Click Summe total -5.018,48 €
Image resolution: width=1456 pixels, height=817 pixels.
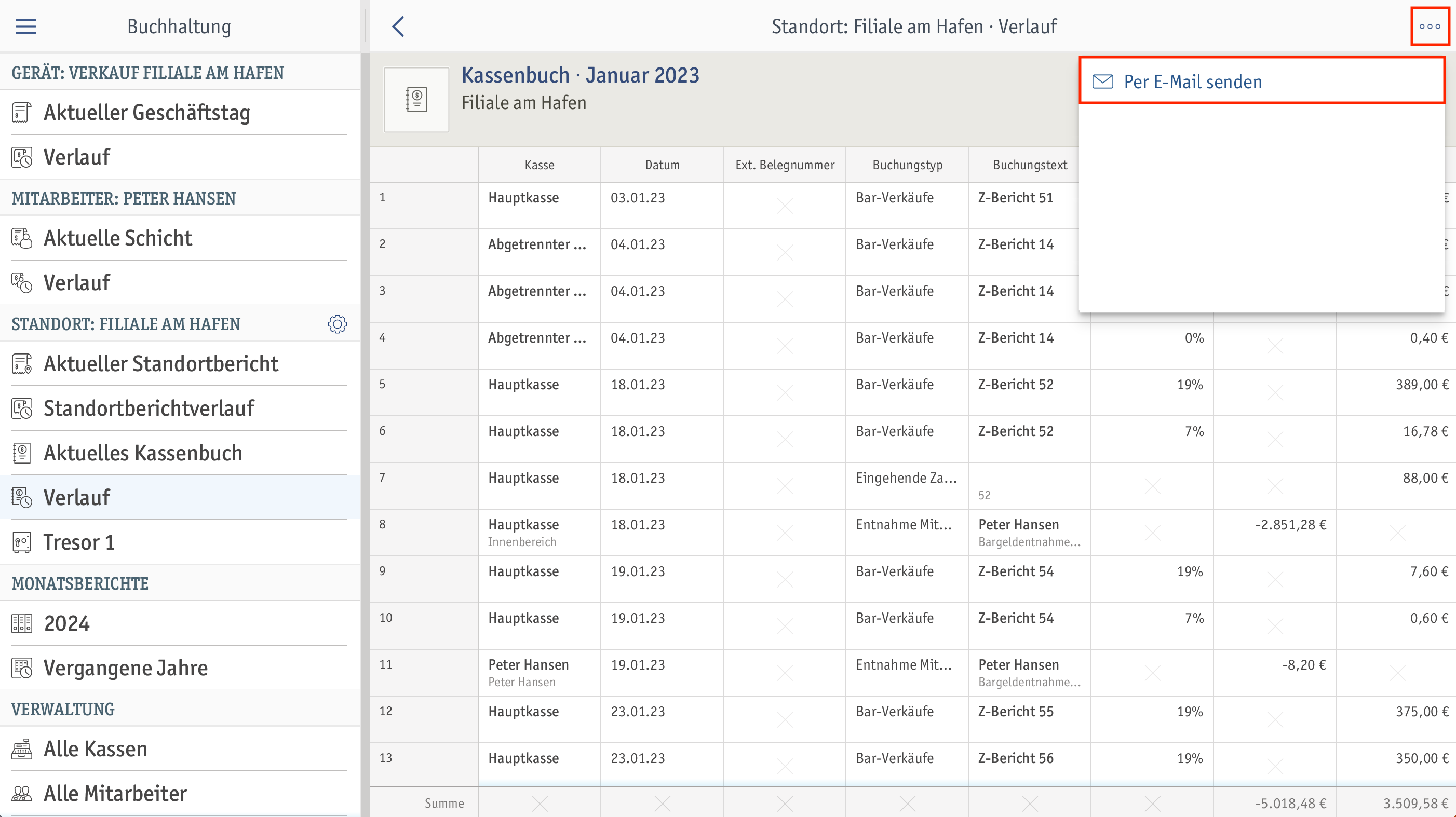(1291, 804)
